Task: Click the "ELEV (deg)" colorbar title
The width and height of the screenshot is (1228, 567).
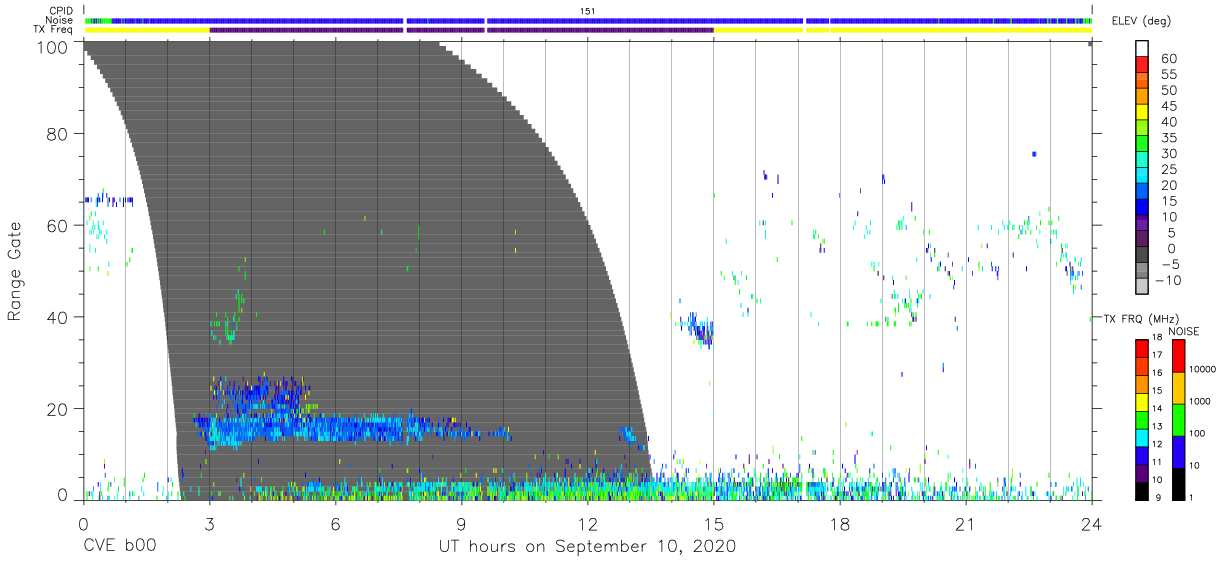Action: click(x=1140, y=20)
